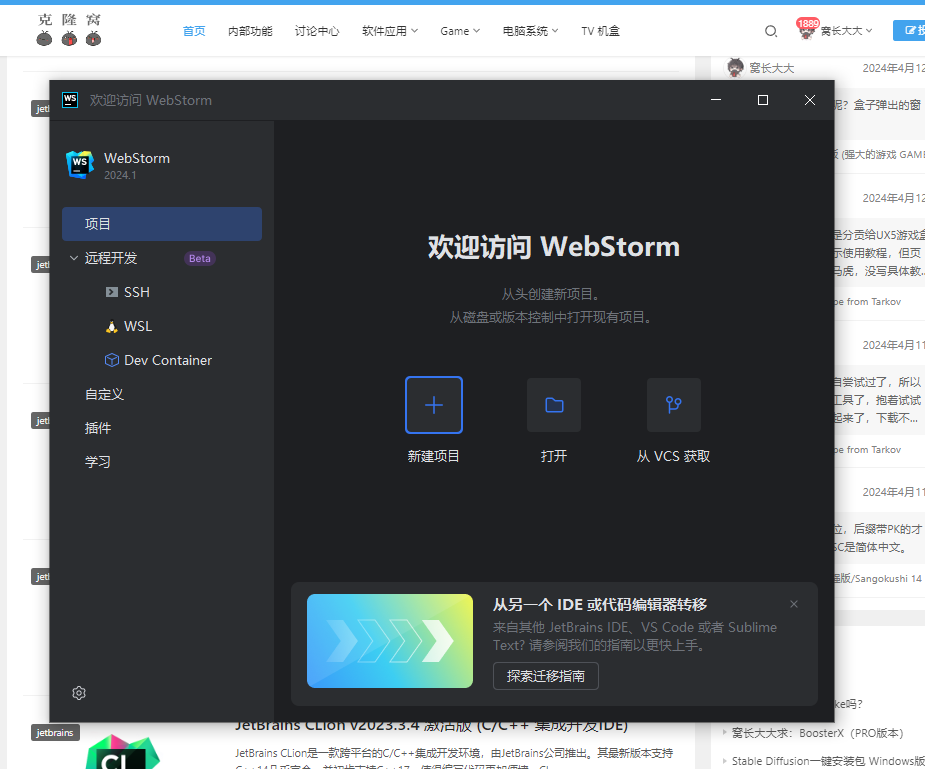
Task: Open 学习 in the WebStorm sidebar
Action: [x=98, y=462]
